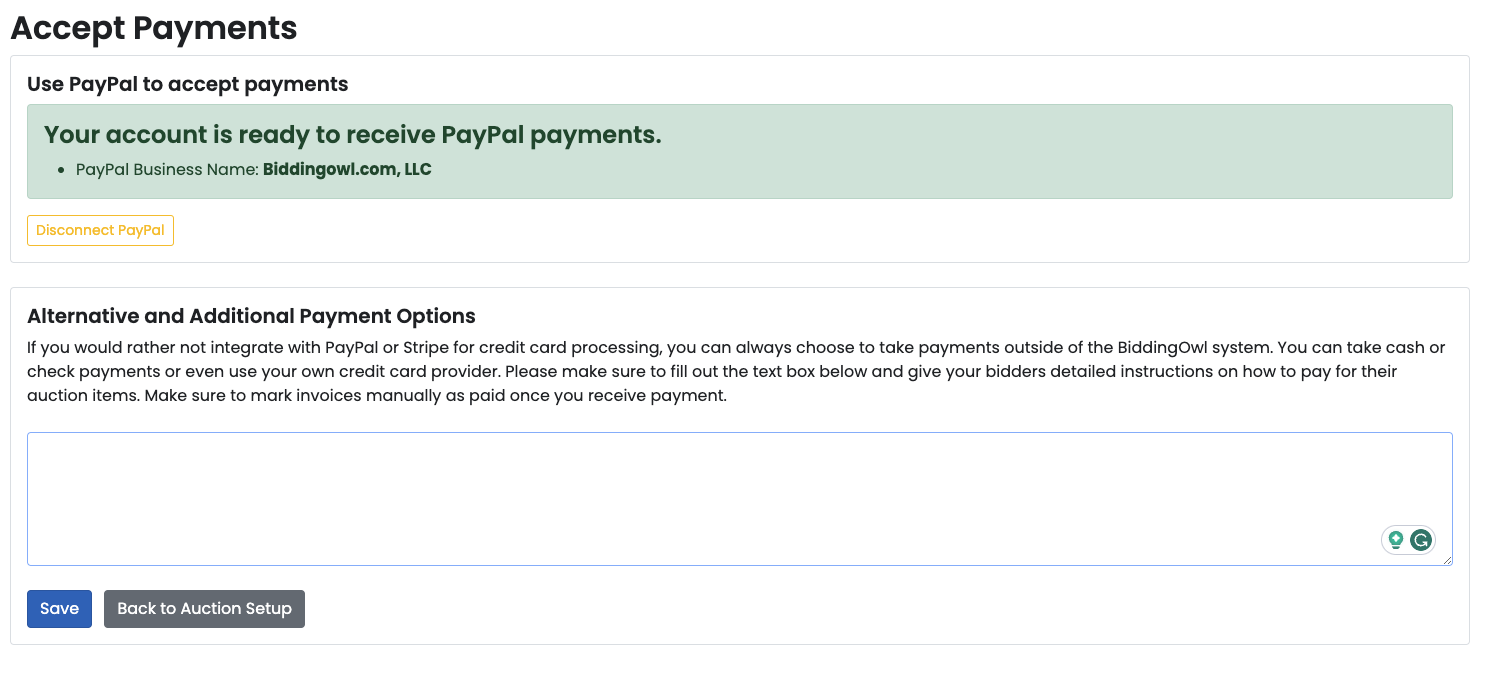Screen dimensions: 1494x686
Task: Go back to Auction Setup
Action: 204,609
